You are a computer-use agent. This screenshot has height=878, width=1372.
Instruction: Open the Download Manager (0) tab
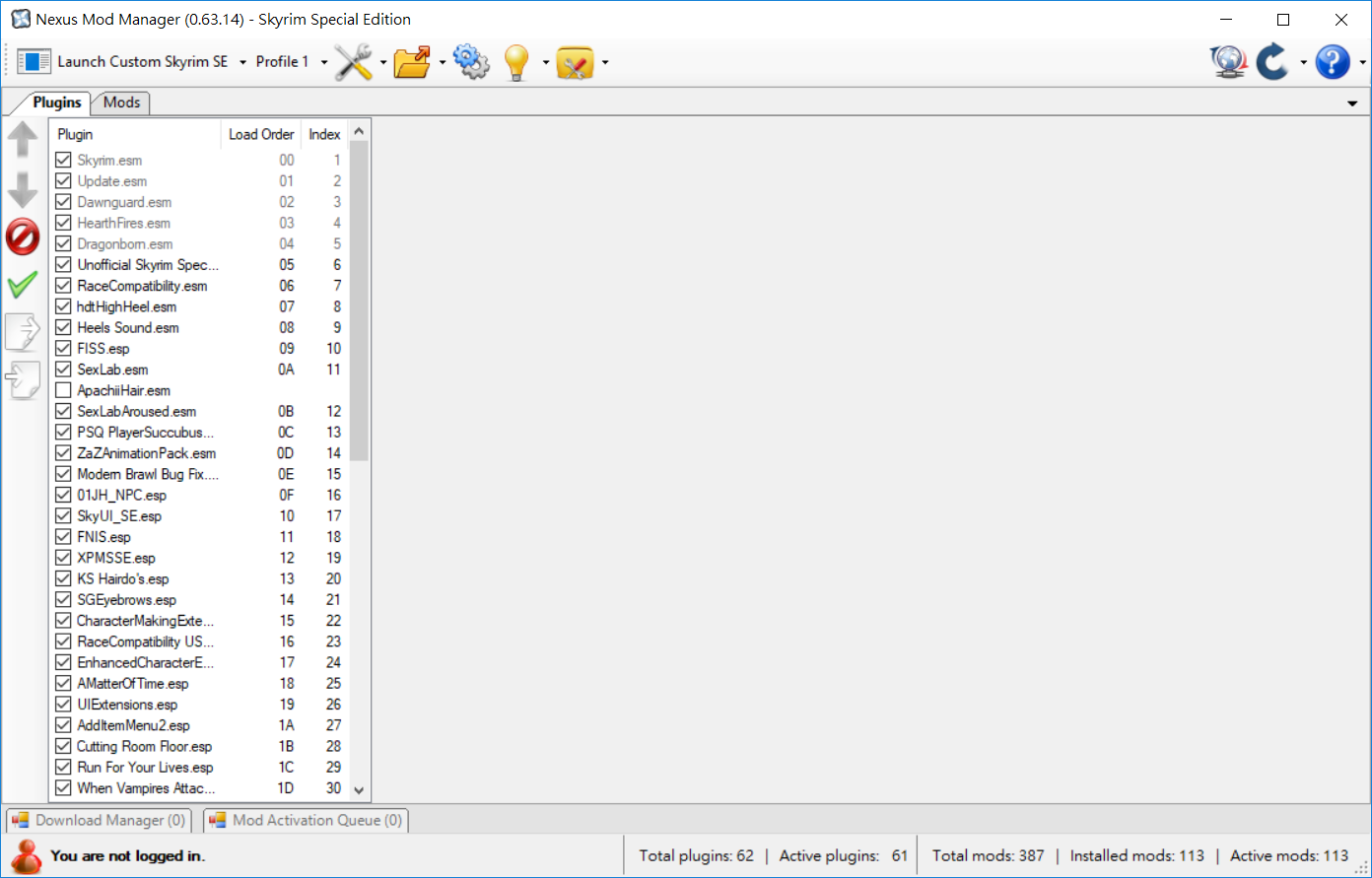(99, 820)
